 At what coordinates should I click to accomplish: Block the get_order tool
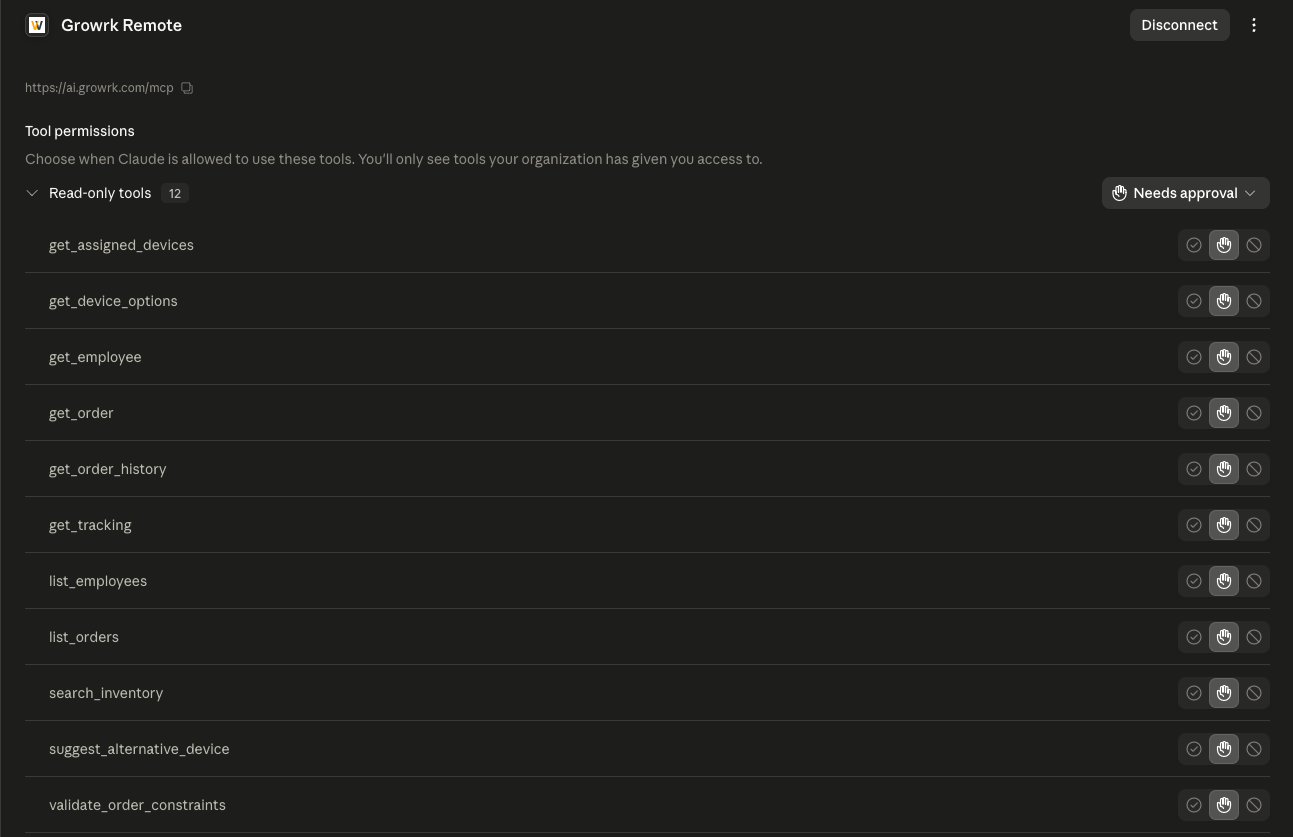[x=1254, y=413]
